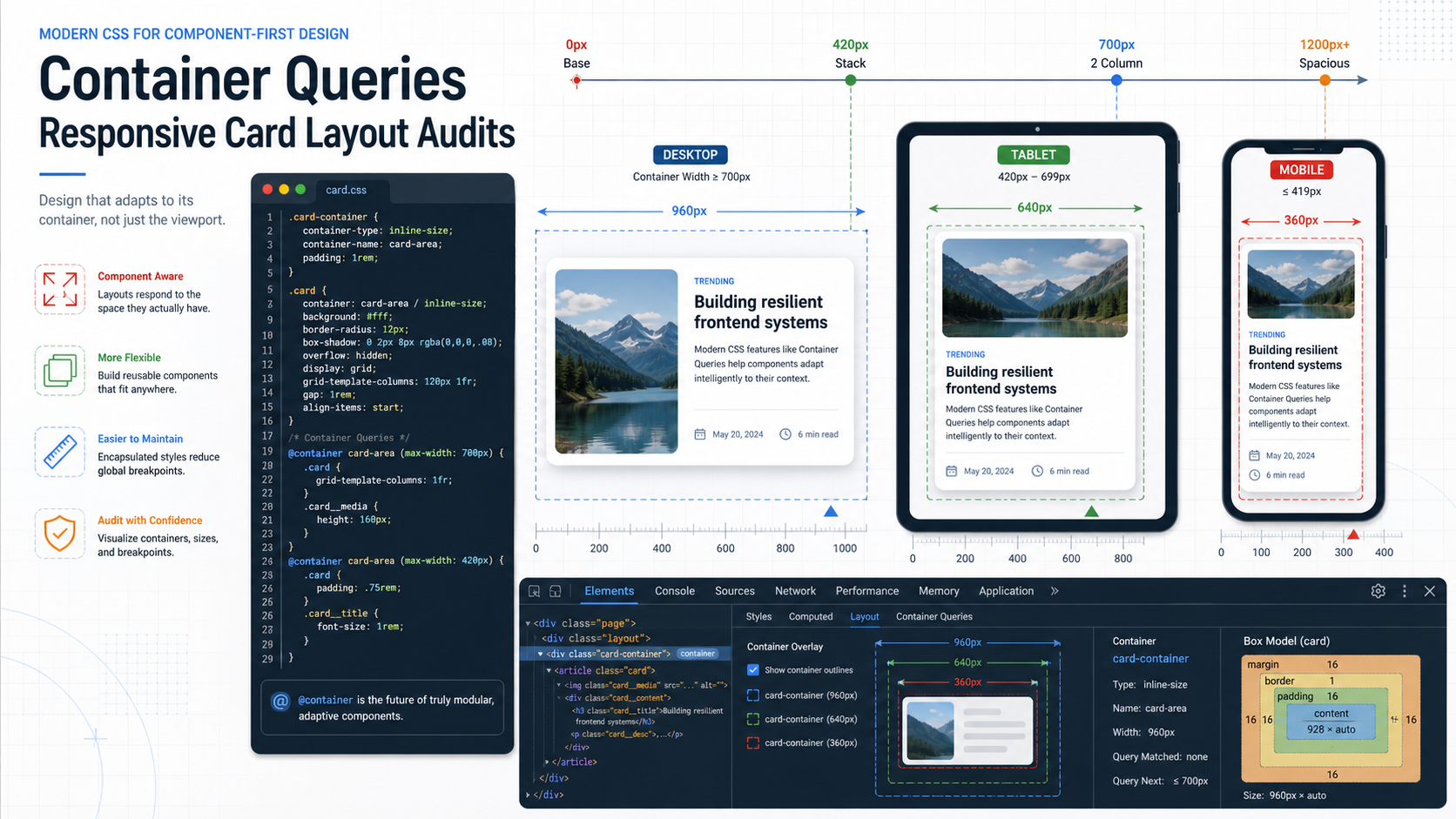Select the Computed sub-tab
1456x819 pixels.
tap(811, 616)
